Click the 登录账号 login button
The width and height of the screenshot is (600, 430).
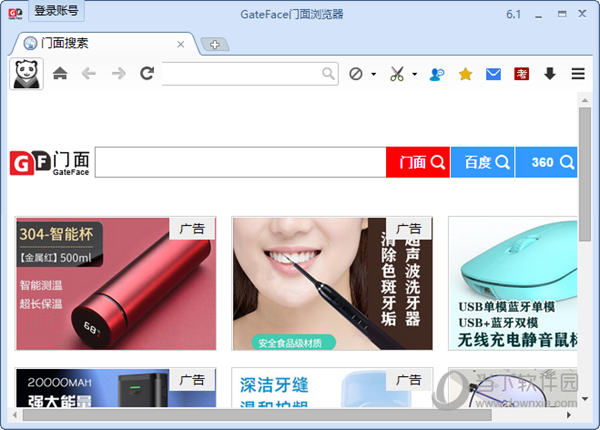pos(56,11)
